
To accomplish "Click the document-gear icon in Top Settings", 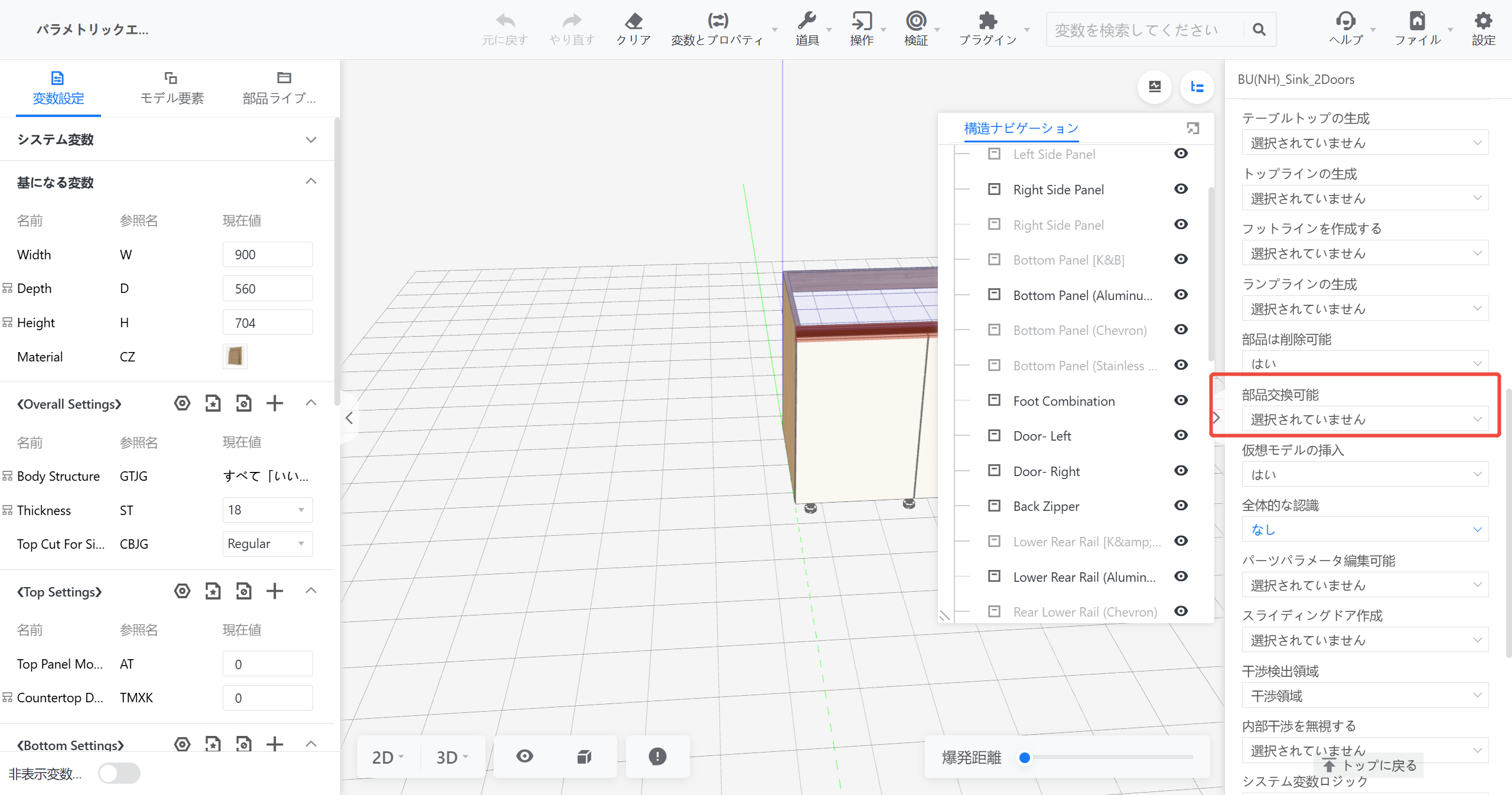I will tap(244, 591).
